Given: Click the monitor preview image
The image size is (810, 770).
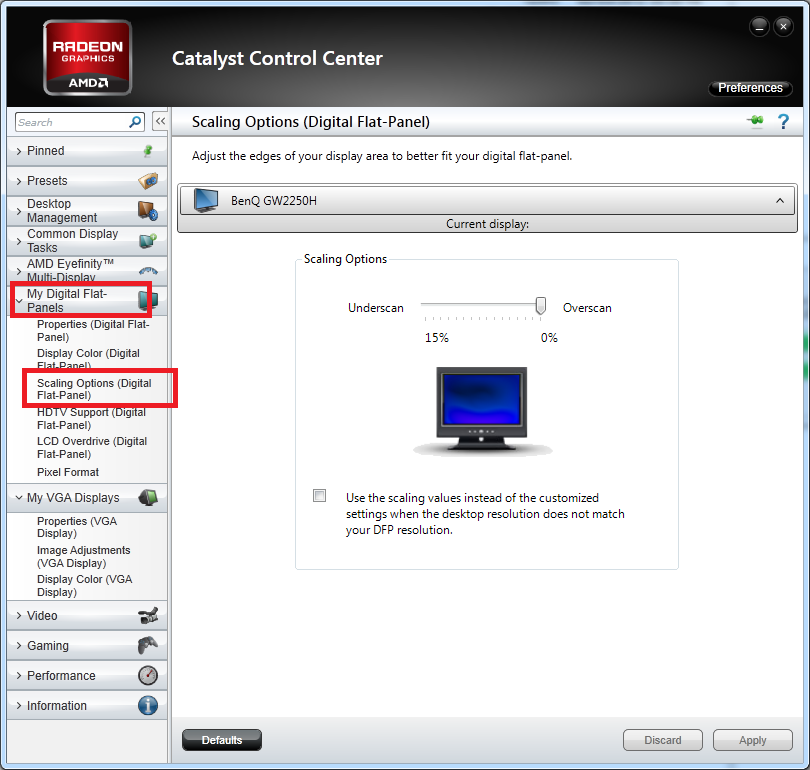Looking at the screenshot, I should pos(482,411).
